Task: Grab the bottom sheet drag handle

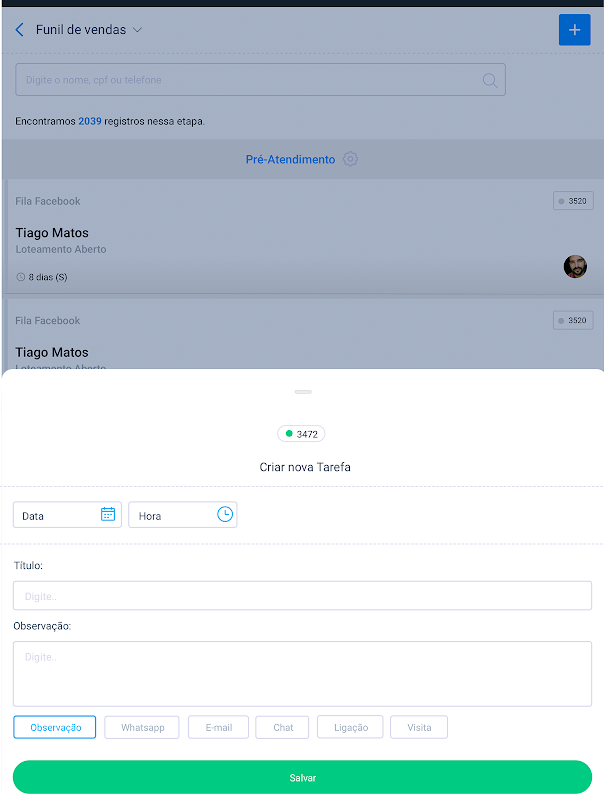Action: click(x=303, y=392)
